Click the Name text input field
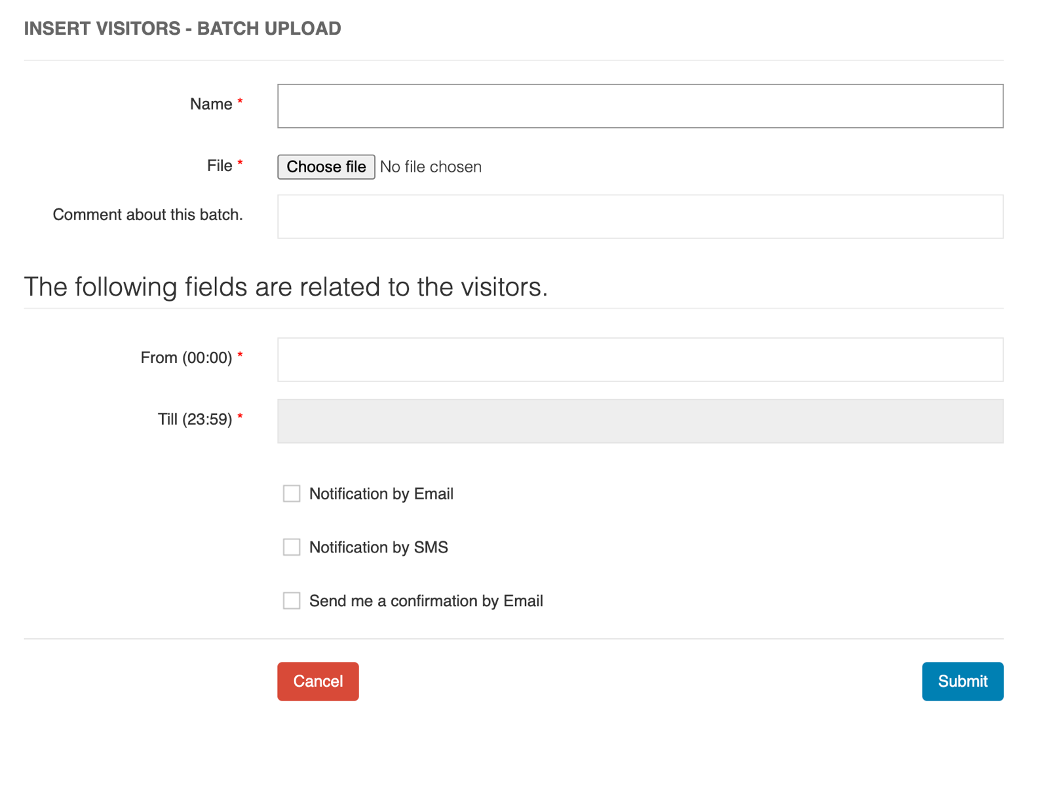 click(x=640, y=106)
